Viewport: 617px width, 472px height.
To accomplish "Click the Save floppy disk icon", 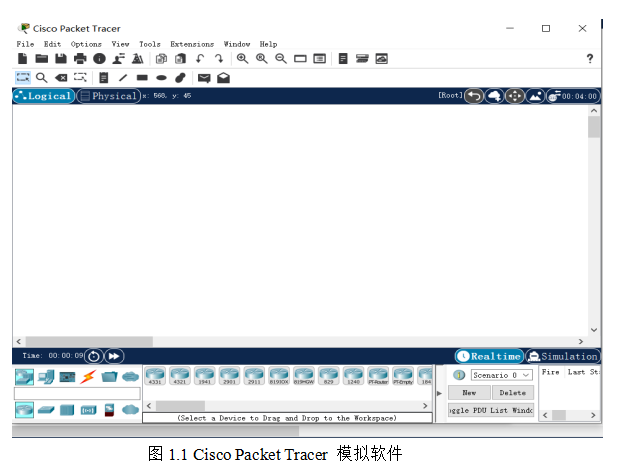I will click(x=61, y=59).
